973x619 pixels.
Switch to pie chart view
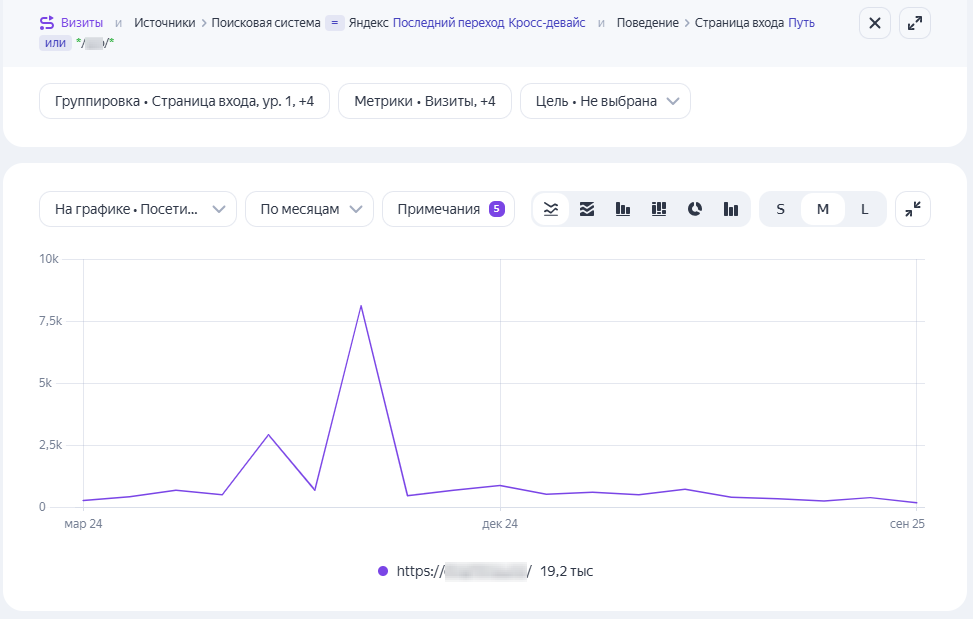click(695, 209)
